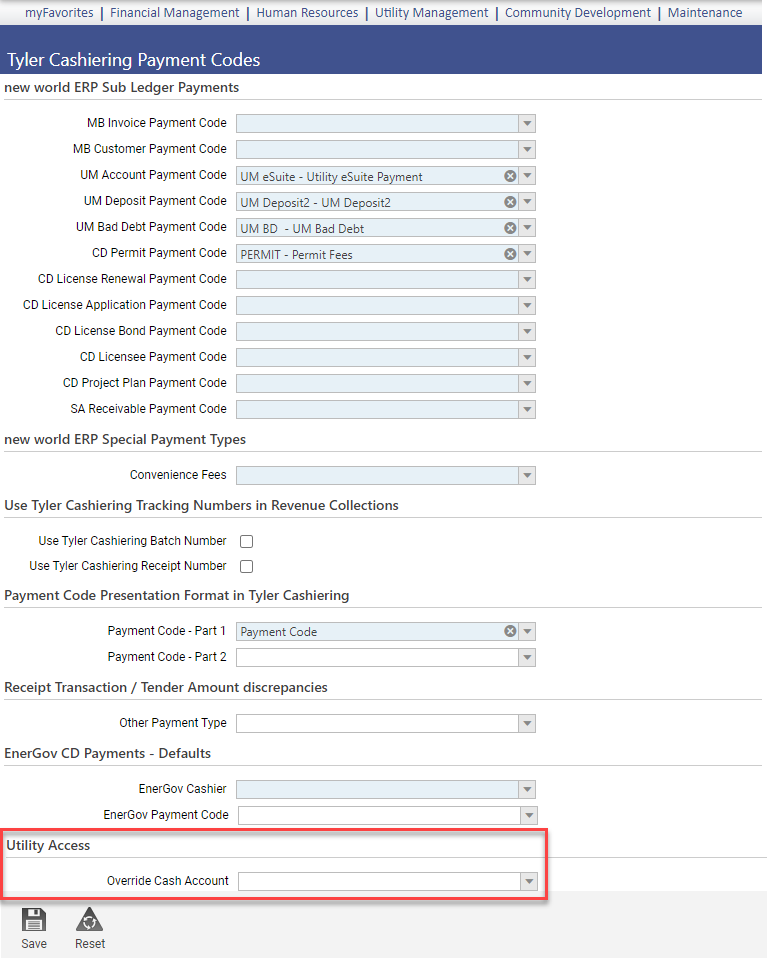Open the Convenience Fees dropdown arrow
Viewport: 767px width, 958px height.
(527, 475)
